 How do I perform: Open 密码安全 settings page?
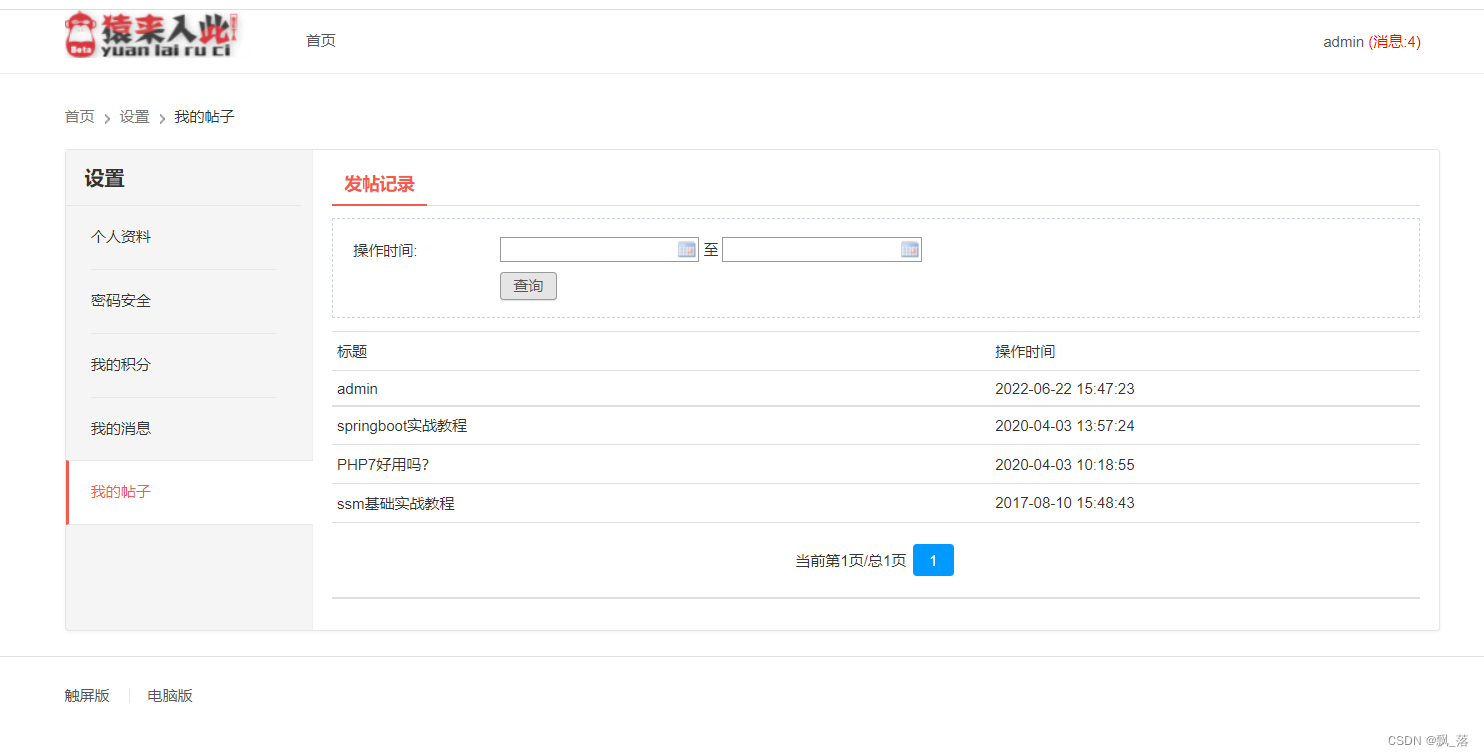[121, 300]
